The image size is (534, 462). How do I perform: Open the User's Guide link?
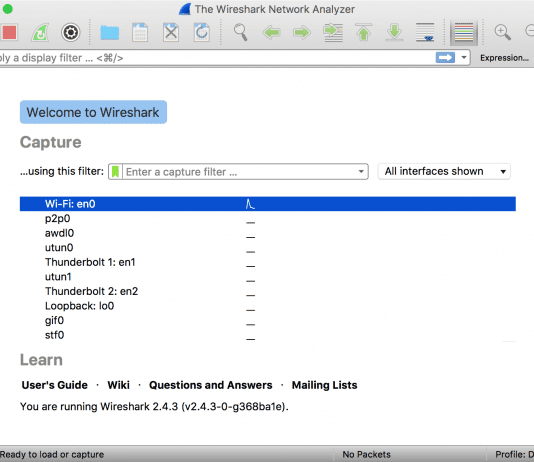pyautogui.click(x=54, y=385)
